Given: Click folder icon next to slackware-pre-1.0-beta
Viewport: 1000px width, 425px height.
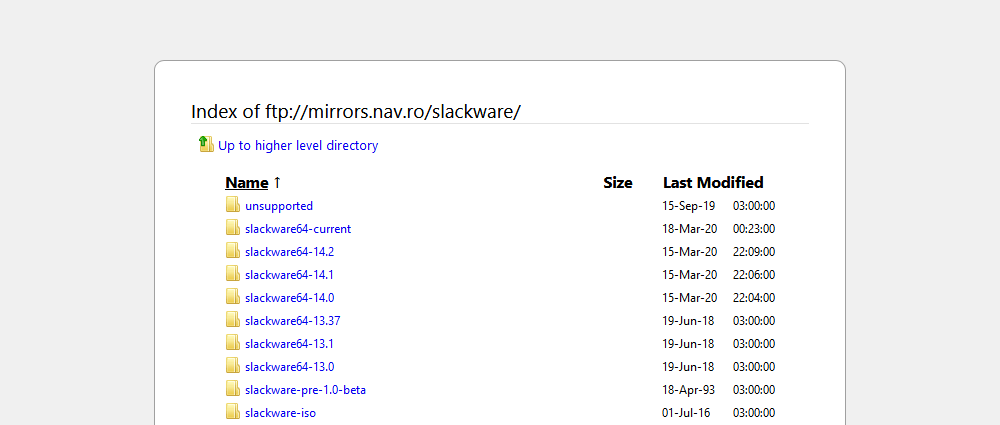Looking at the screenshot, I should coord(233,389).
